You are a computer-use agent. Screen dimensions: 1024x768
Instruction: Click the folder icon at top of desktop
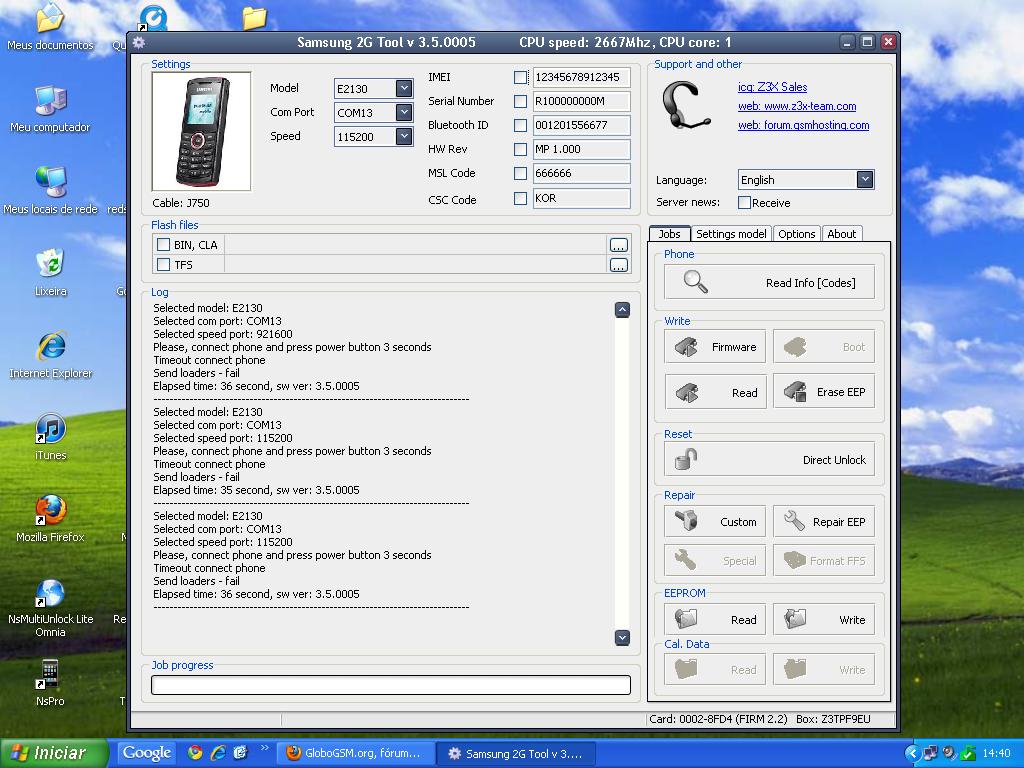pyautogui.click(x=254, y=18)
